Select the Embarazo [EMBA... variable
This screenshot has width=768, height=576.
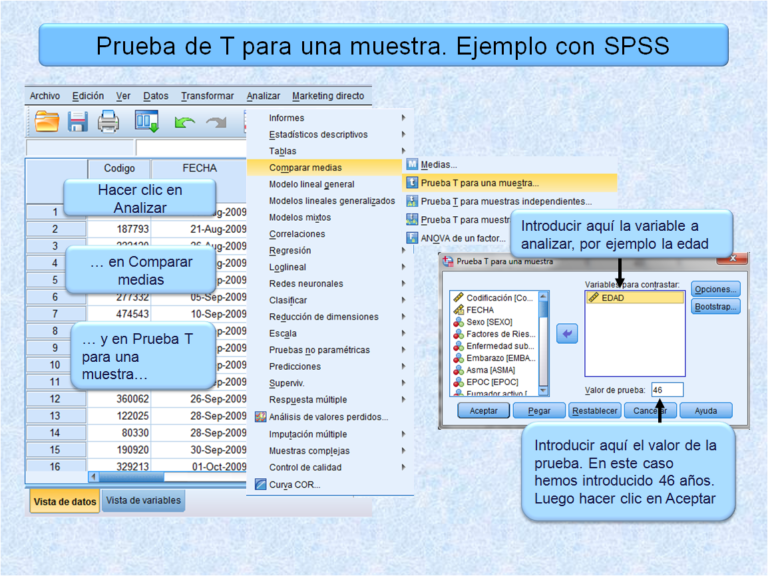pyautogui.click(x=494, y=358)
